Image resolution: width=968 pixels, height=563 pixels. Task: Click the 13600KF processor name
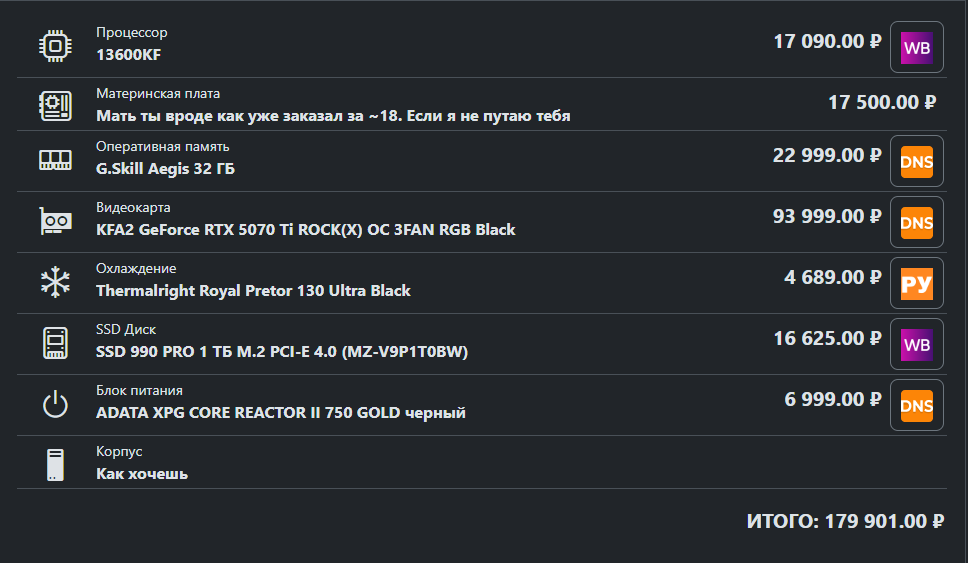[128, 55]
